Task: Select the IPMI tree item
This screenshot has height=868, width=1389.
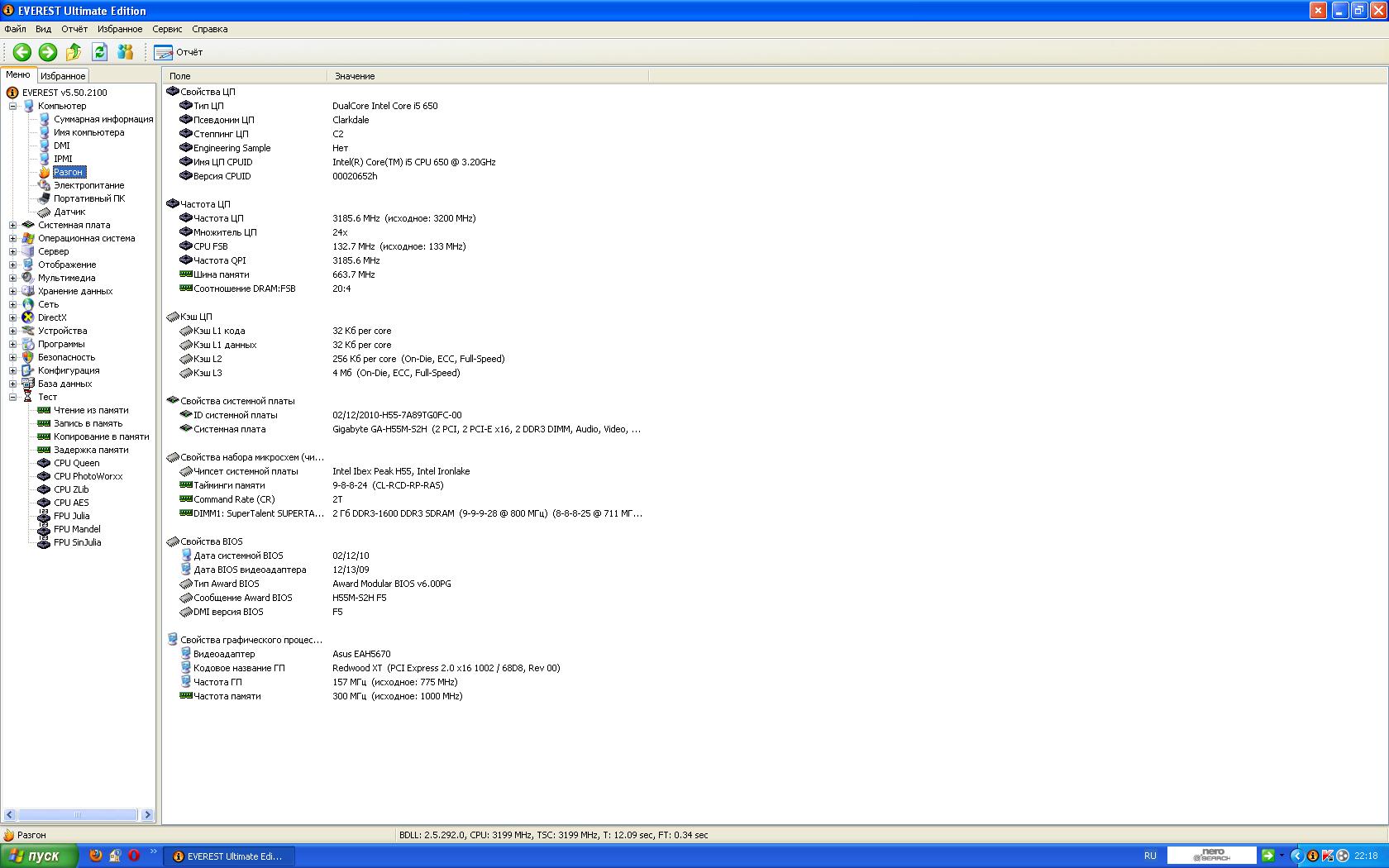Action: pyautogui.click(x=63, y=159)
